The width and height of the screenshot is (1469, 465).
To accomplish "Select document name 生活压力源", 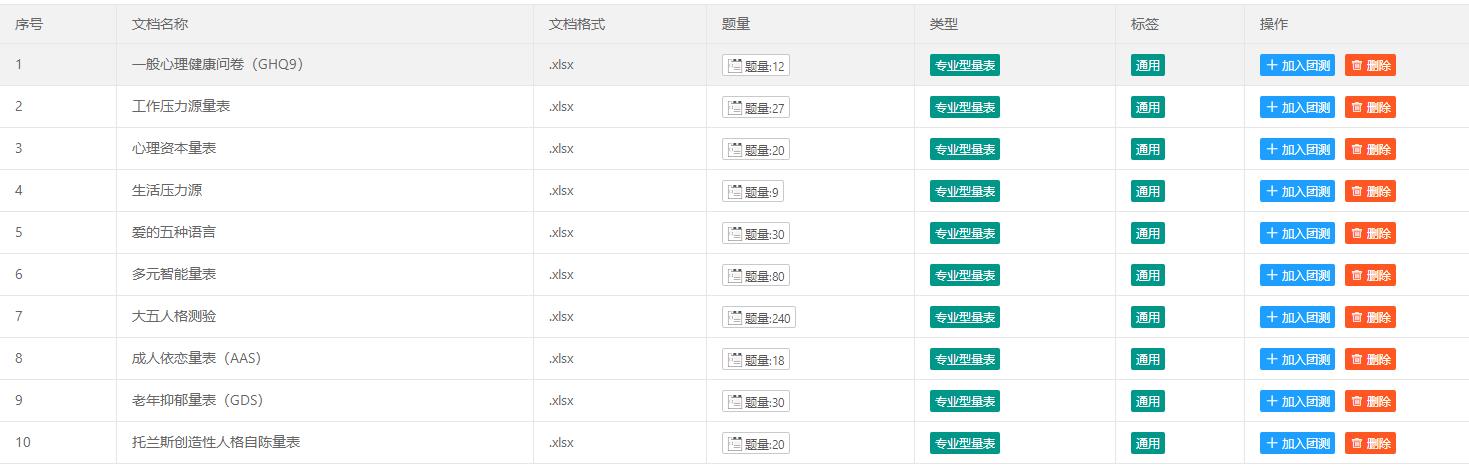I will (167, 190).
